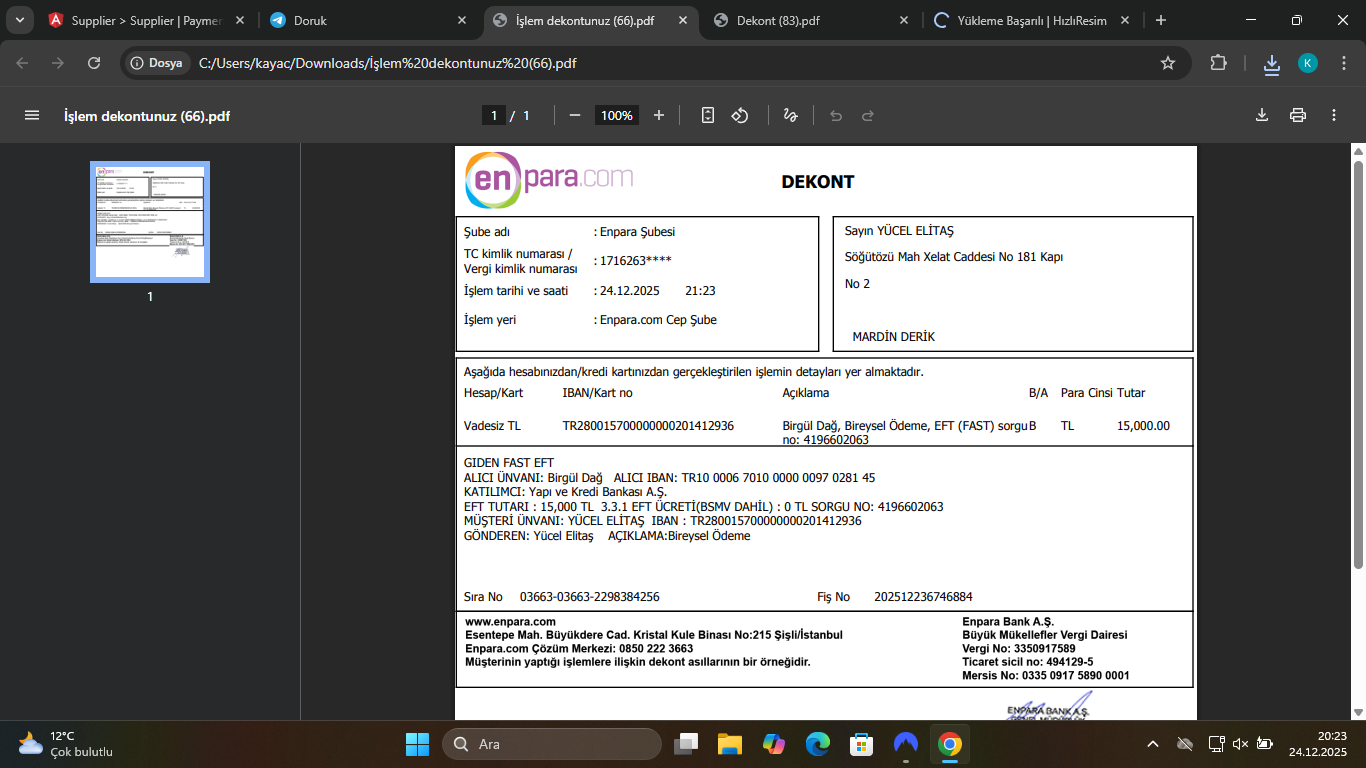This screenshot has height=768, width=1366.
Task: Go forward in browser history
Action: click(58, 63)
